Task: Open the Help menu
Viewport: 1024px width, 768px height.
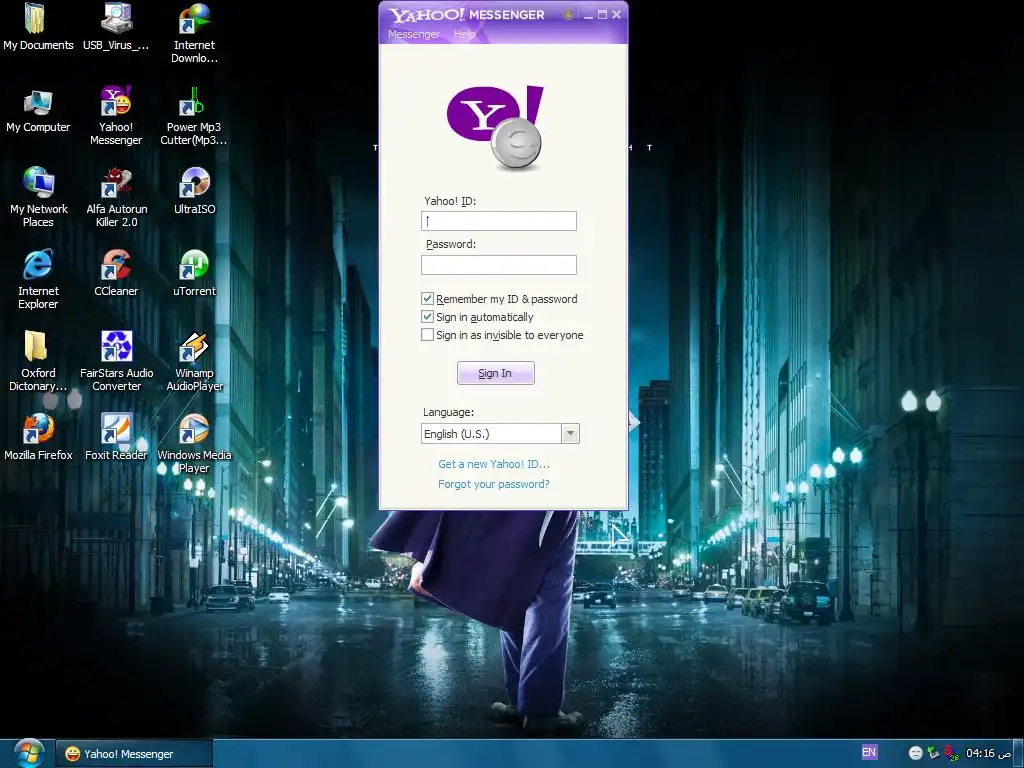Action: [x=464, y=34]
